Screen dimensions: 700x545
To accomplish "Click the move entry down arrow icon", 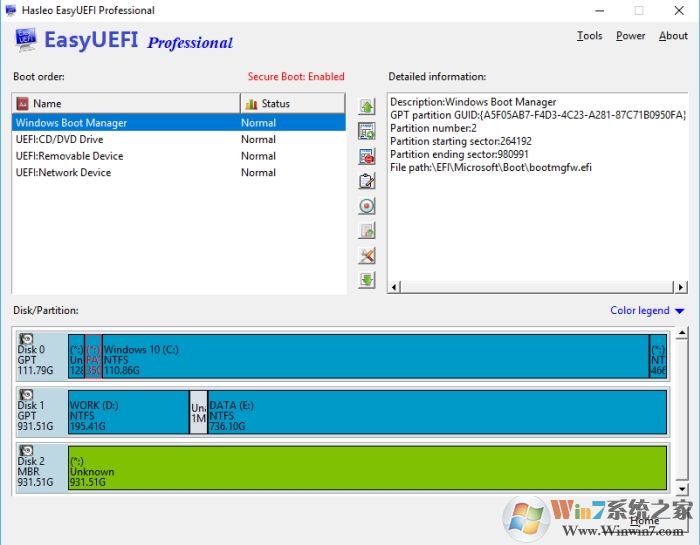I will 367,280.
